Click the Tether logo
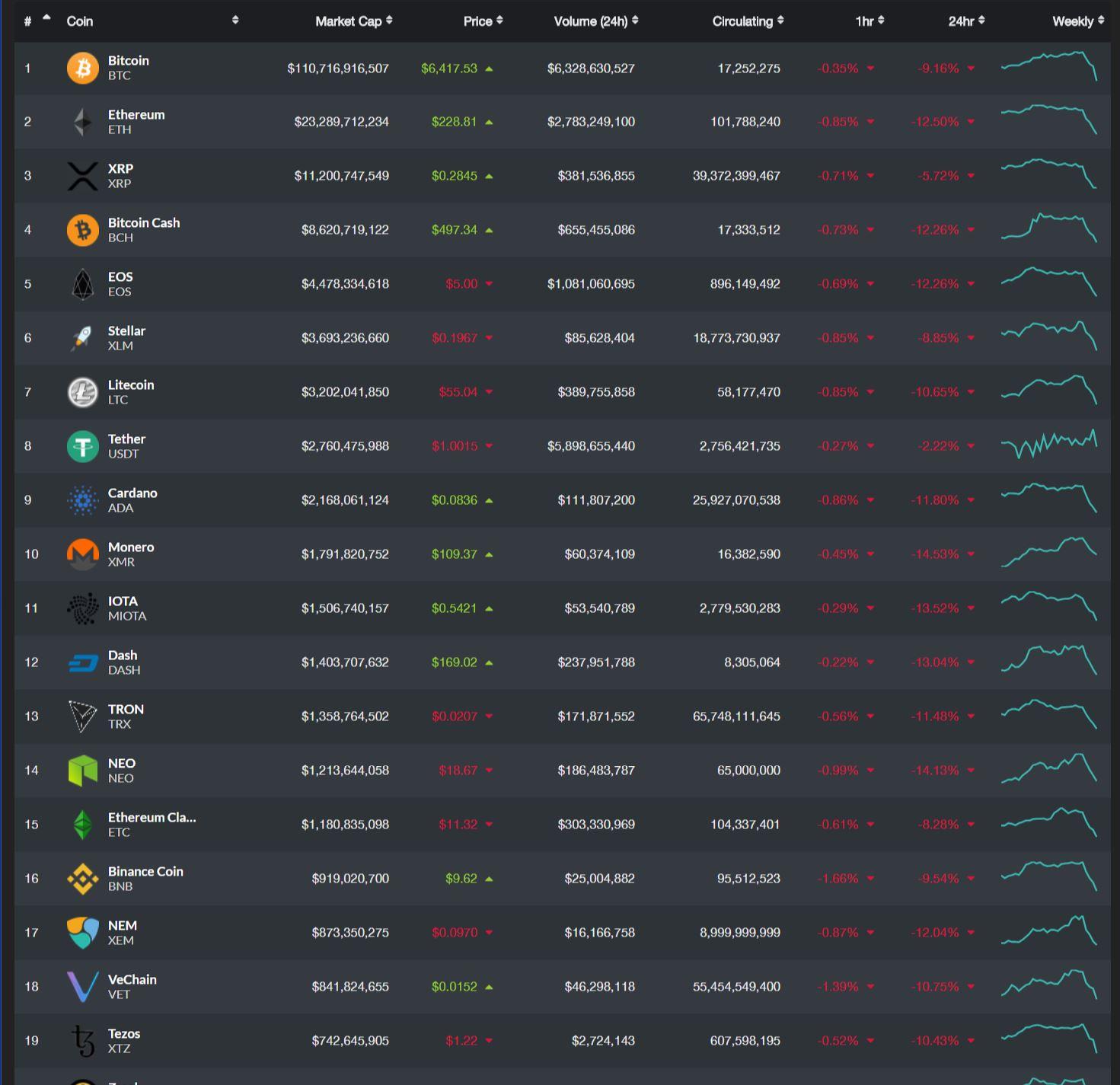Screen dimensions: 1120x1085 83,446
